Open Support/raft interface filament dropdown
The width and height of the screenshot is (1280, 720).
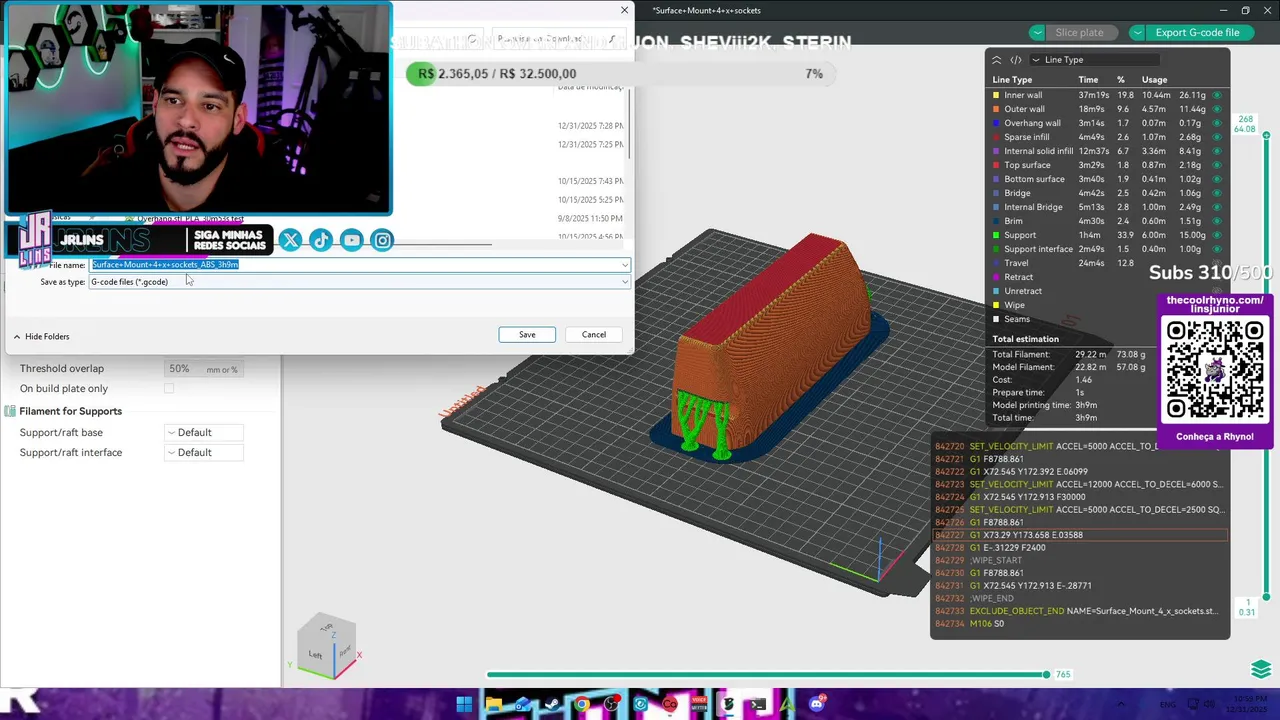click(204, 452)
